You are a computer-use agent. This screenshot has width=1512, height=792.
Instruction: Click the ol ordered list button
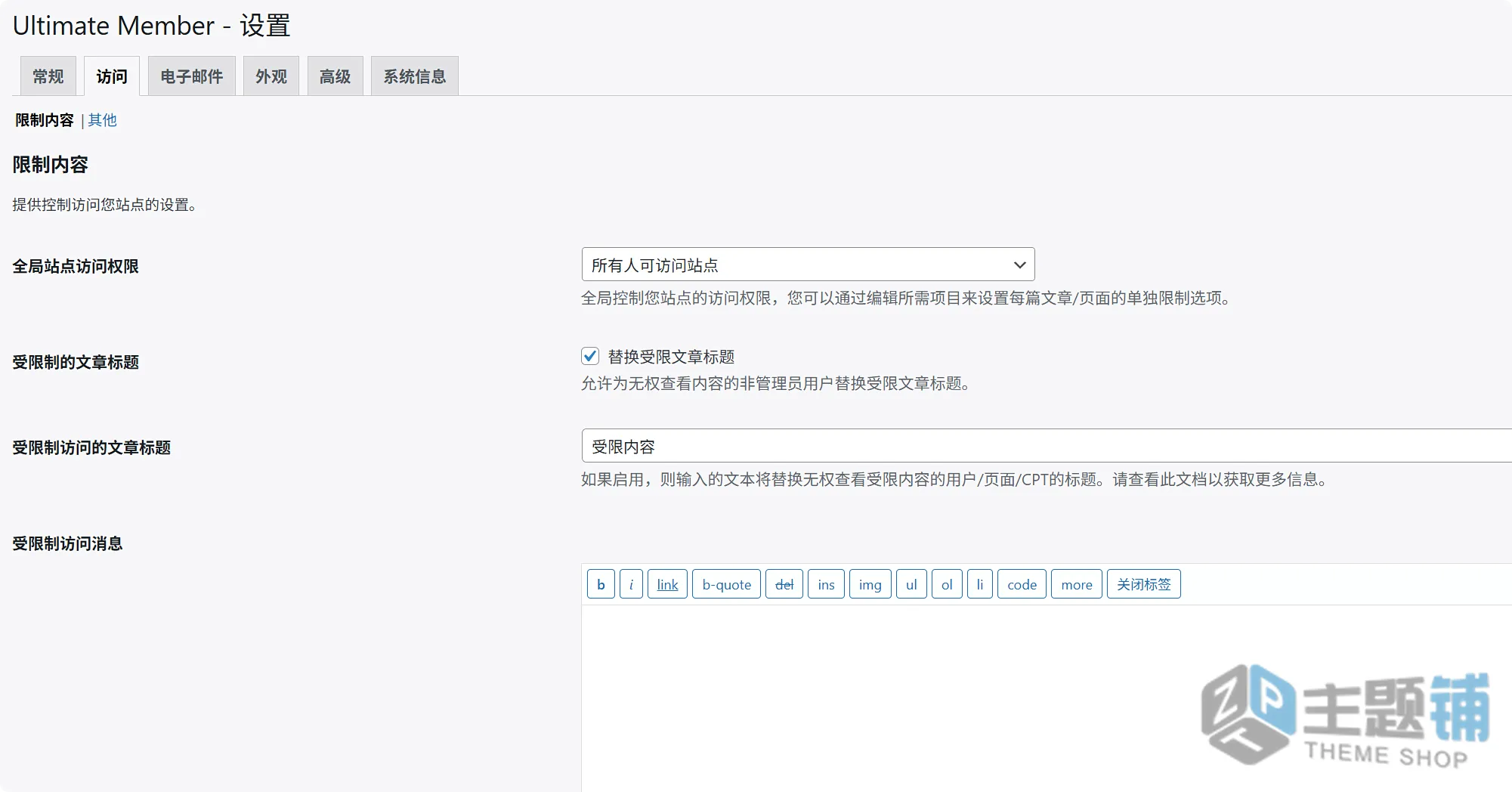947,584
